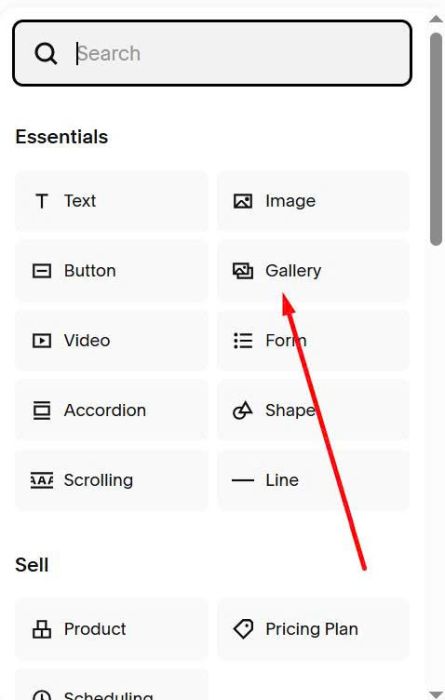The height and width of the screenshot is (700, 445).
Task: Click the scrollbar down arrow
Action: pyautogui.click(x=436, y=695)
